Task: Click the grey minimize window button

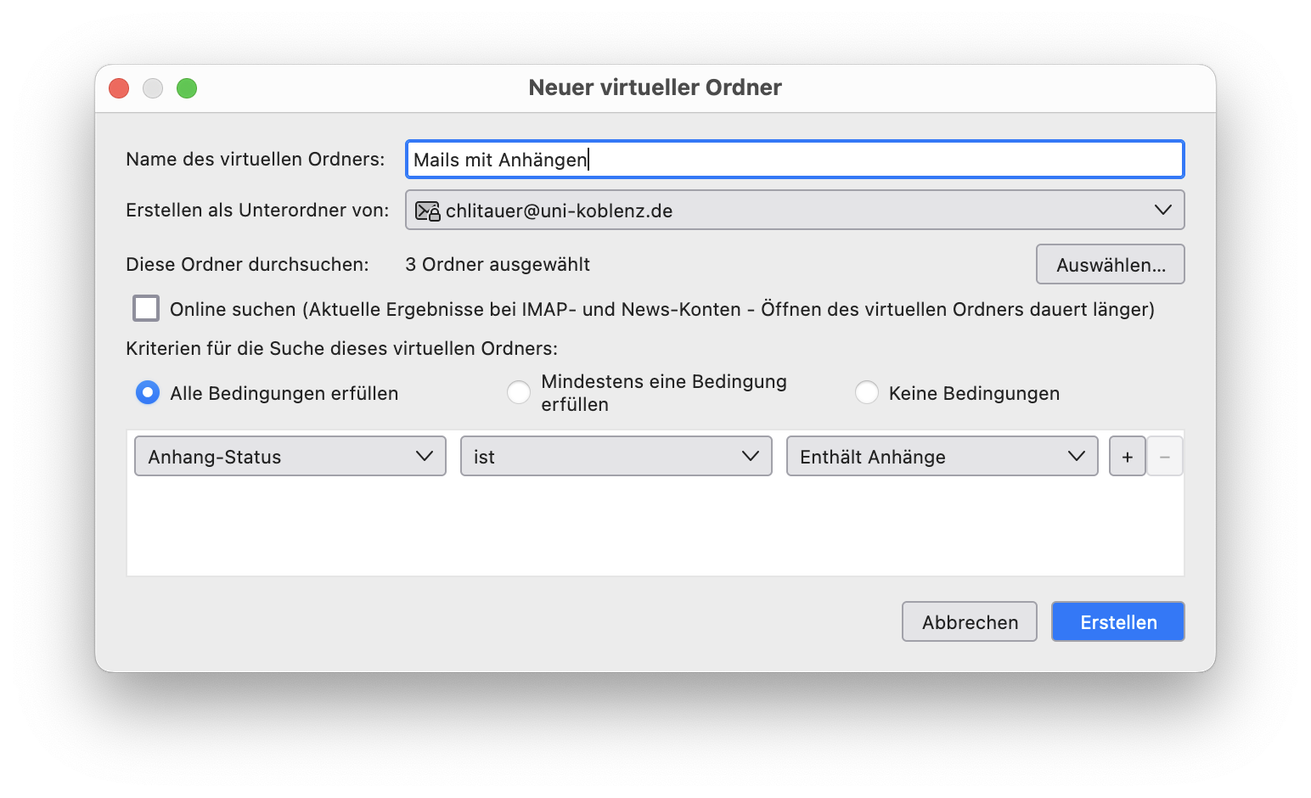Action: click(153, 88)
